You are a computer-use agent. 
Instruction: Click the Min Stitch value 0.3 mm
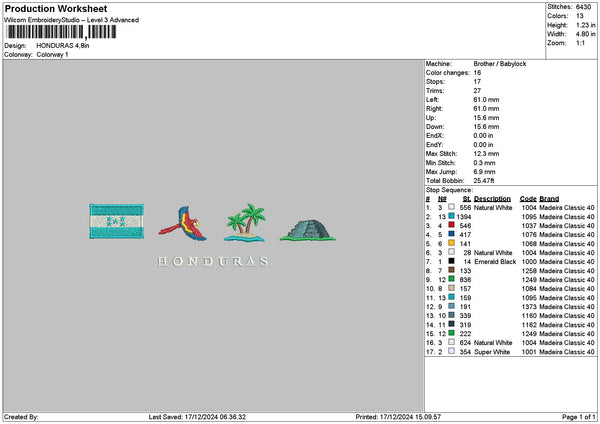tap(484, 163)
